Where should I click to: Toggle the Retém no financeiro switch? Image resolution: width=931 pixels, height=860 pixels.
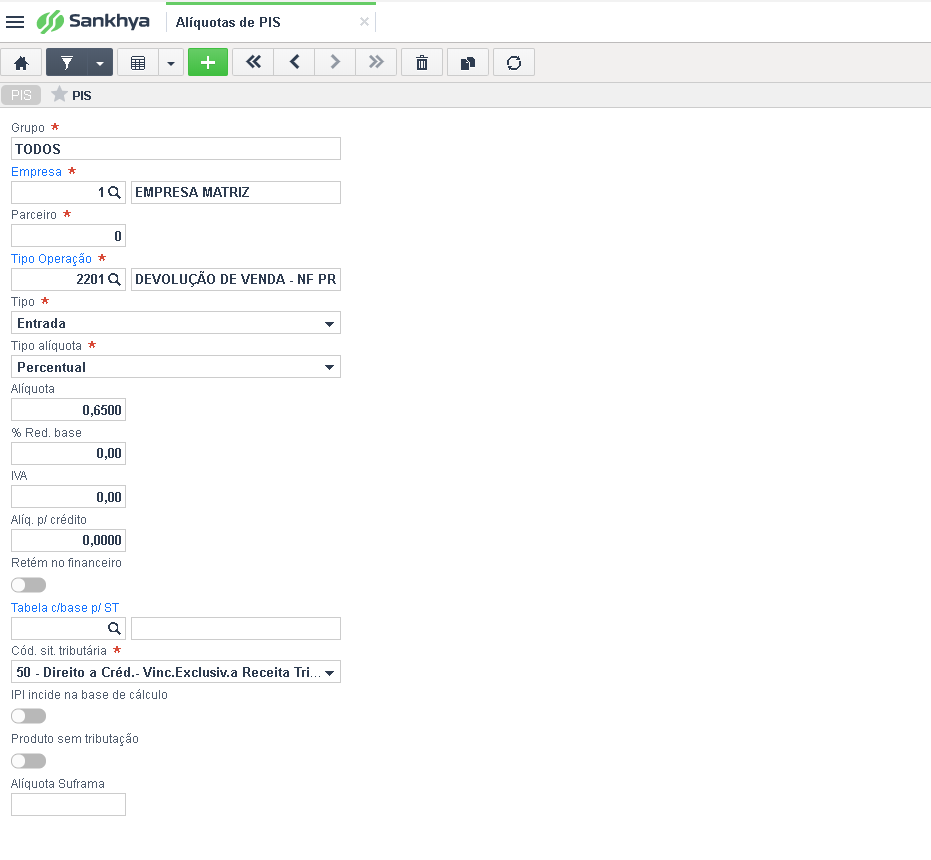pos(28,585)
